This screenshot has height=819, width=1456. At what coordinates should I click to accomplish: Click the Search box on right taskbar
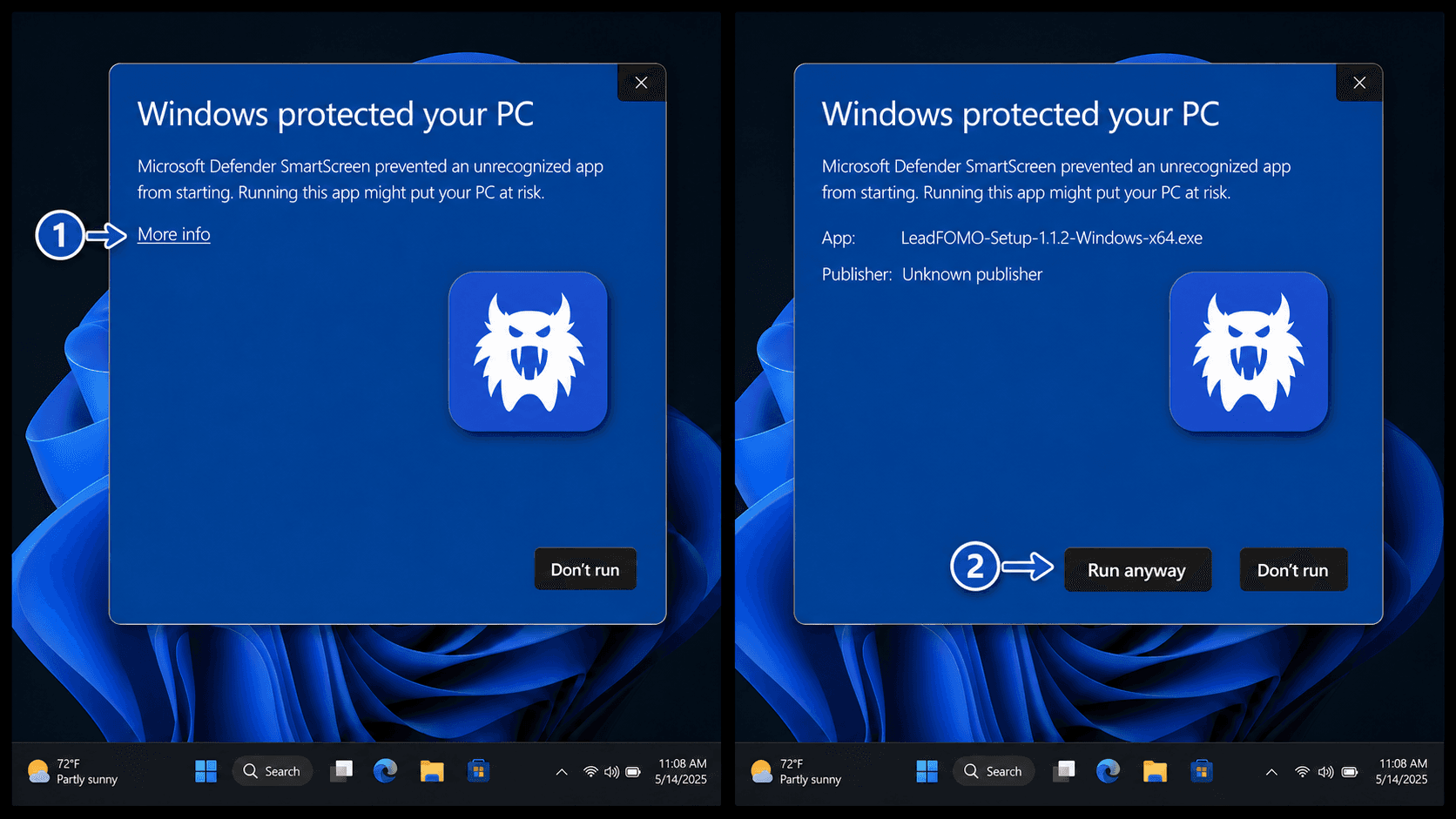click(994, 771)
